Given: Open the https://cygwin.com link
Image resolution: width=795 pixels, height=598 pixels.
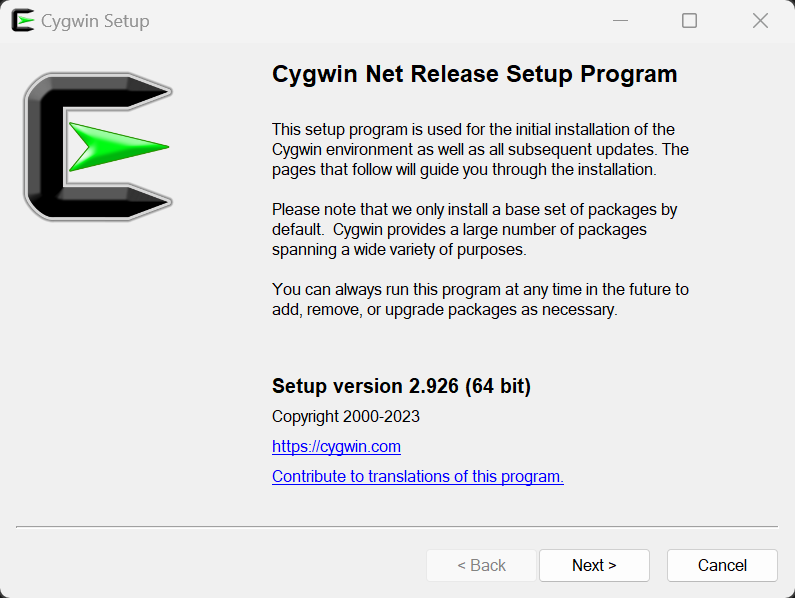Looking at the screenshot, I should pyautogui.click(x=336, y=447).
